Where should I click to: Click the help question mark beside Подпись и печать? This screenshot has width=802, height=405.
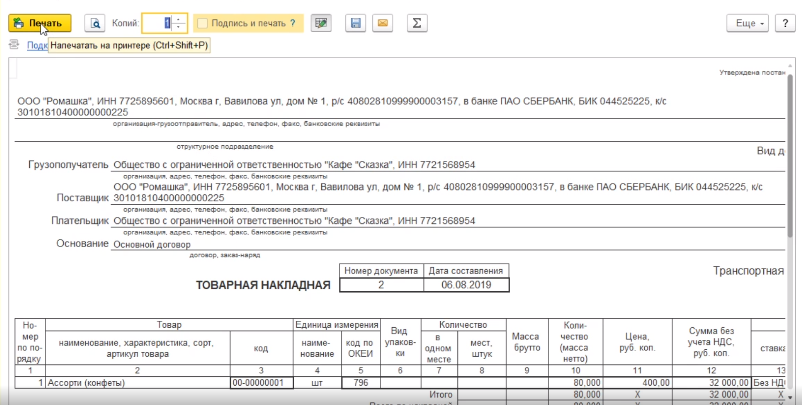pyautogui.click(x=293, y=22)
